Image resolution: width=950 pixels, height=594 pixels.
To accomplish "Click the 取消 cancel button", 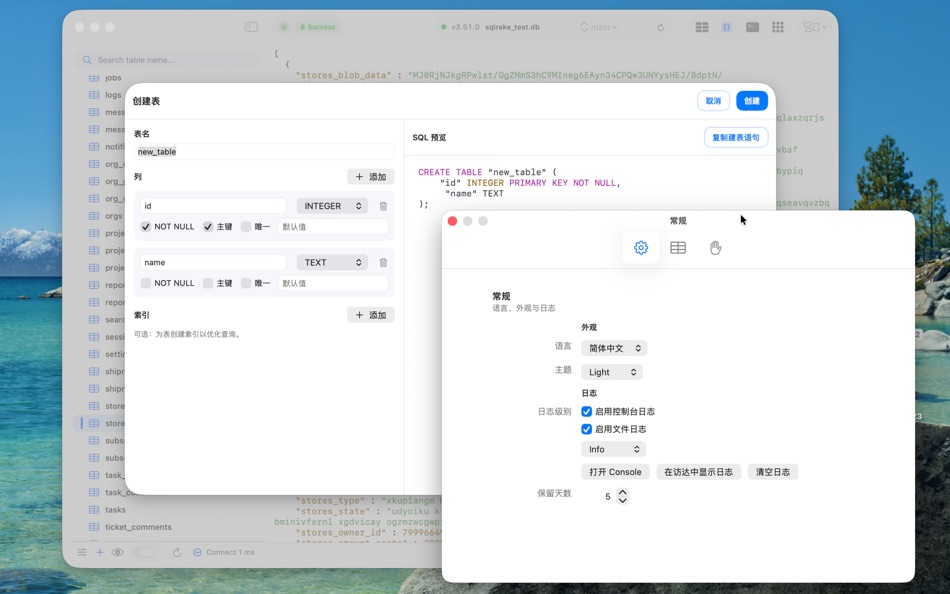I will coord(713,101).
